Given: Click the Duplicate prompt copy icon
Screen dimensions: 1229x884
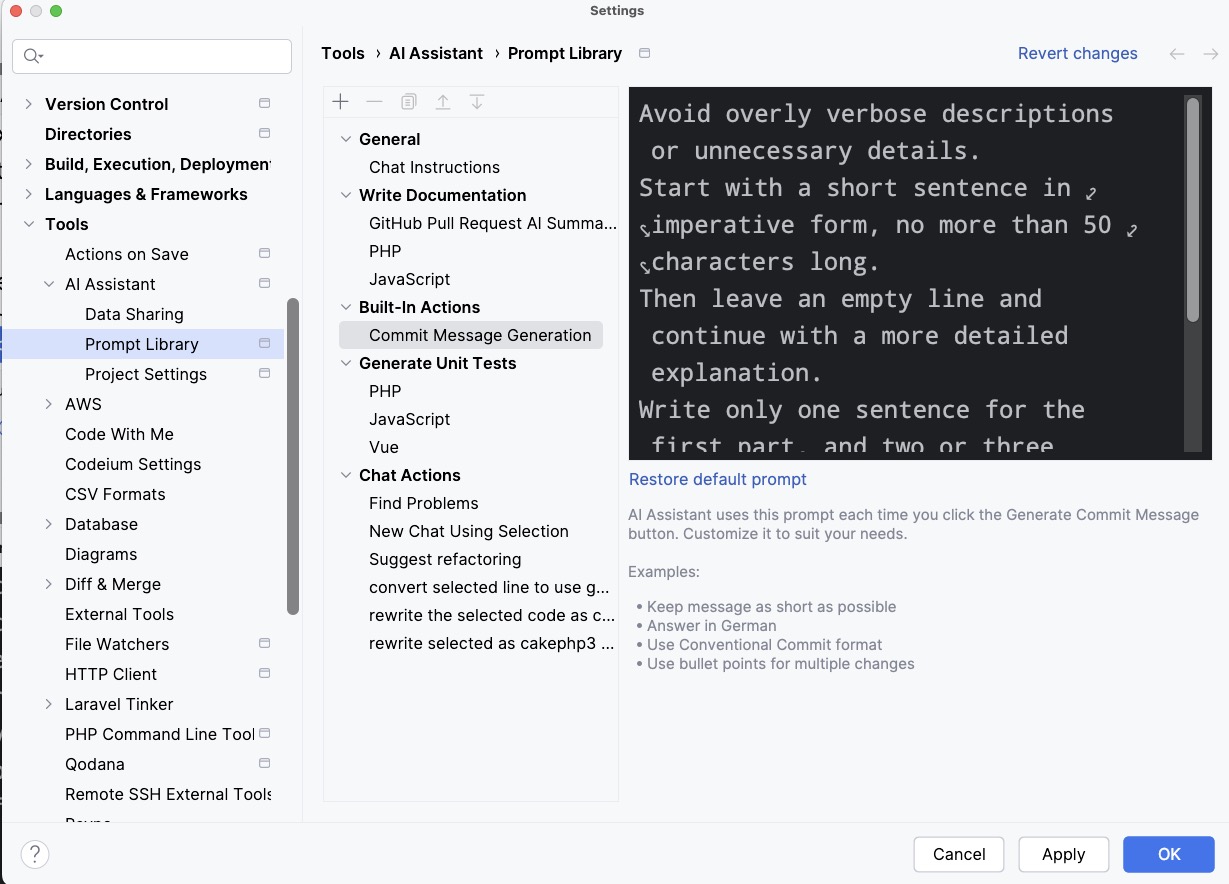Looking at the screenshot, I should [408, 102].
